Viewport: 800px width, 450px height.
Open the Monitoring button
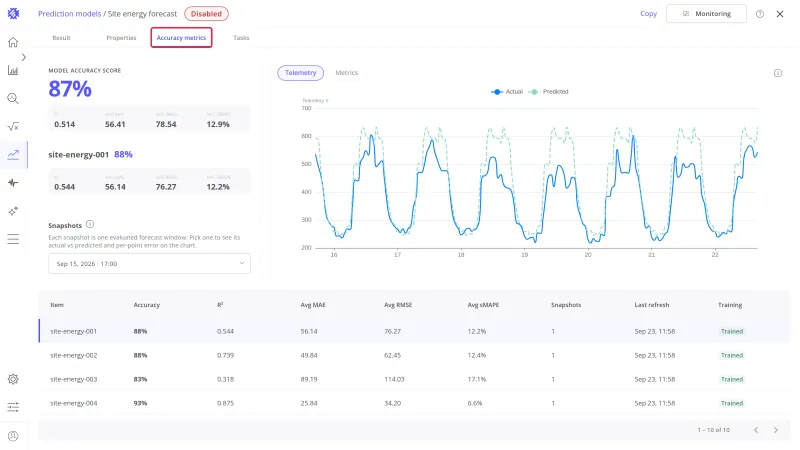click(x=706, y=14)
